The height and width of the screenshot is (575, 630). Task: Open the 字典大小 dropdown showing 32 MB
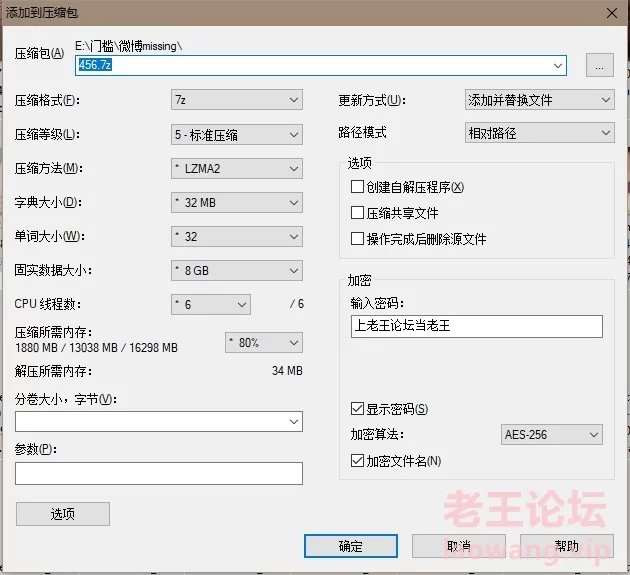coord(237,203)
